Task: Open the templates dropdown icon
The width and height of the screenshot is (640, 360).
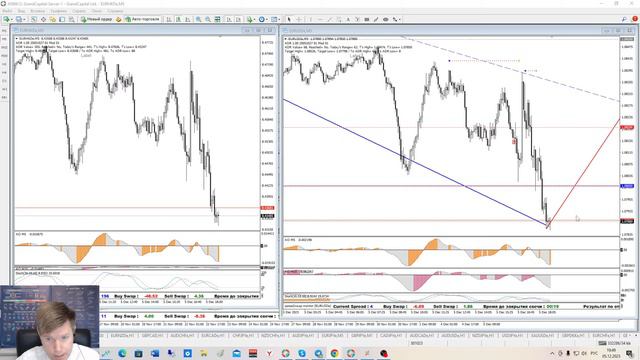Action: pyautogui.click(x=275, y=19)
